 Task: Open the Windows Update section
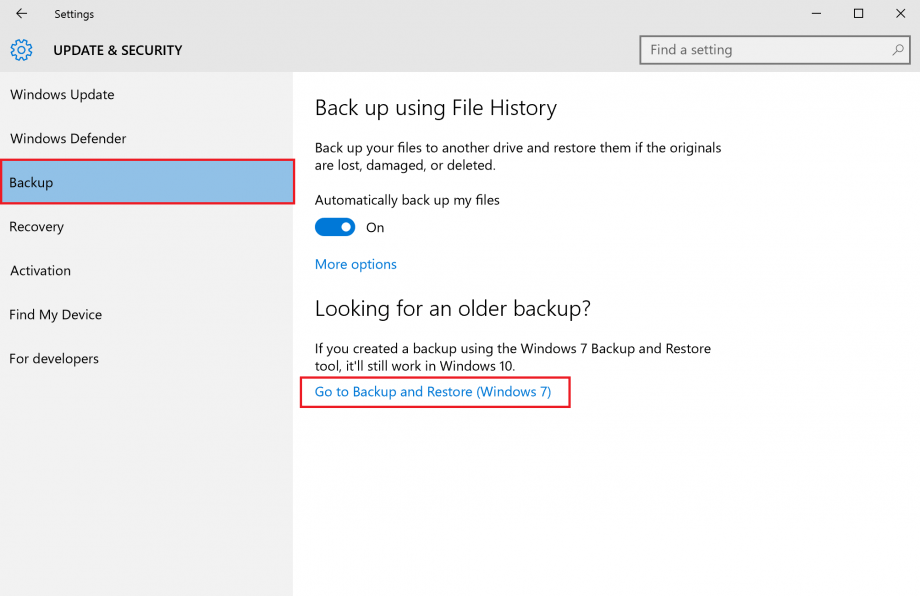pos(62,95)
